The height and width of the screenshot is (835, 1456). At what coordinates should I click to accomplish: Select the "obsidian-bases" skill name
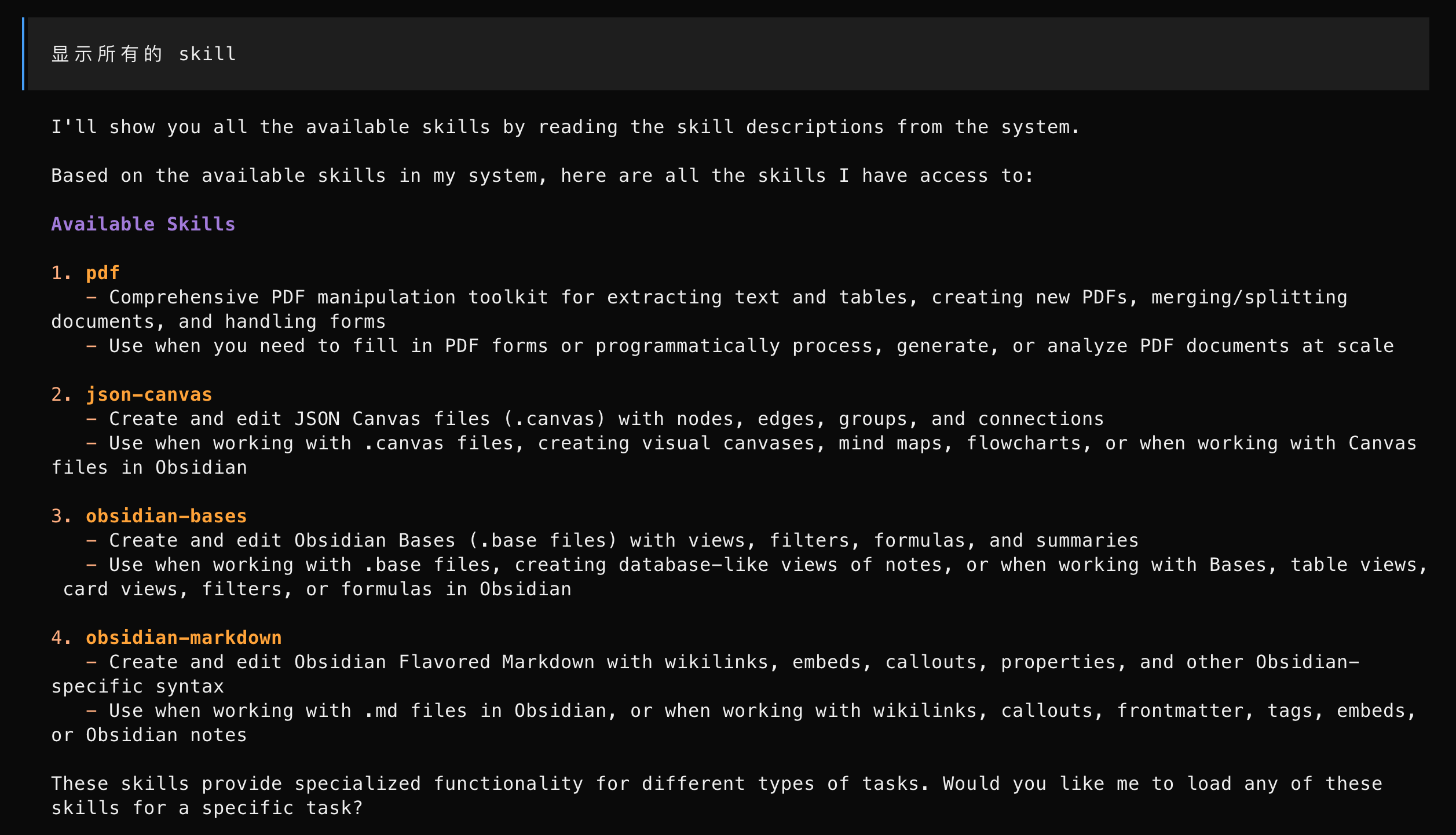(x=166, y=516)
